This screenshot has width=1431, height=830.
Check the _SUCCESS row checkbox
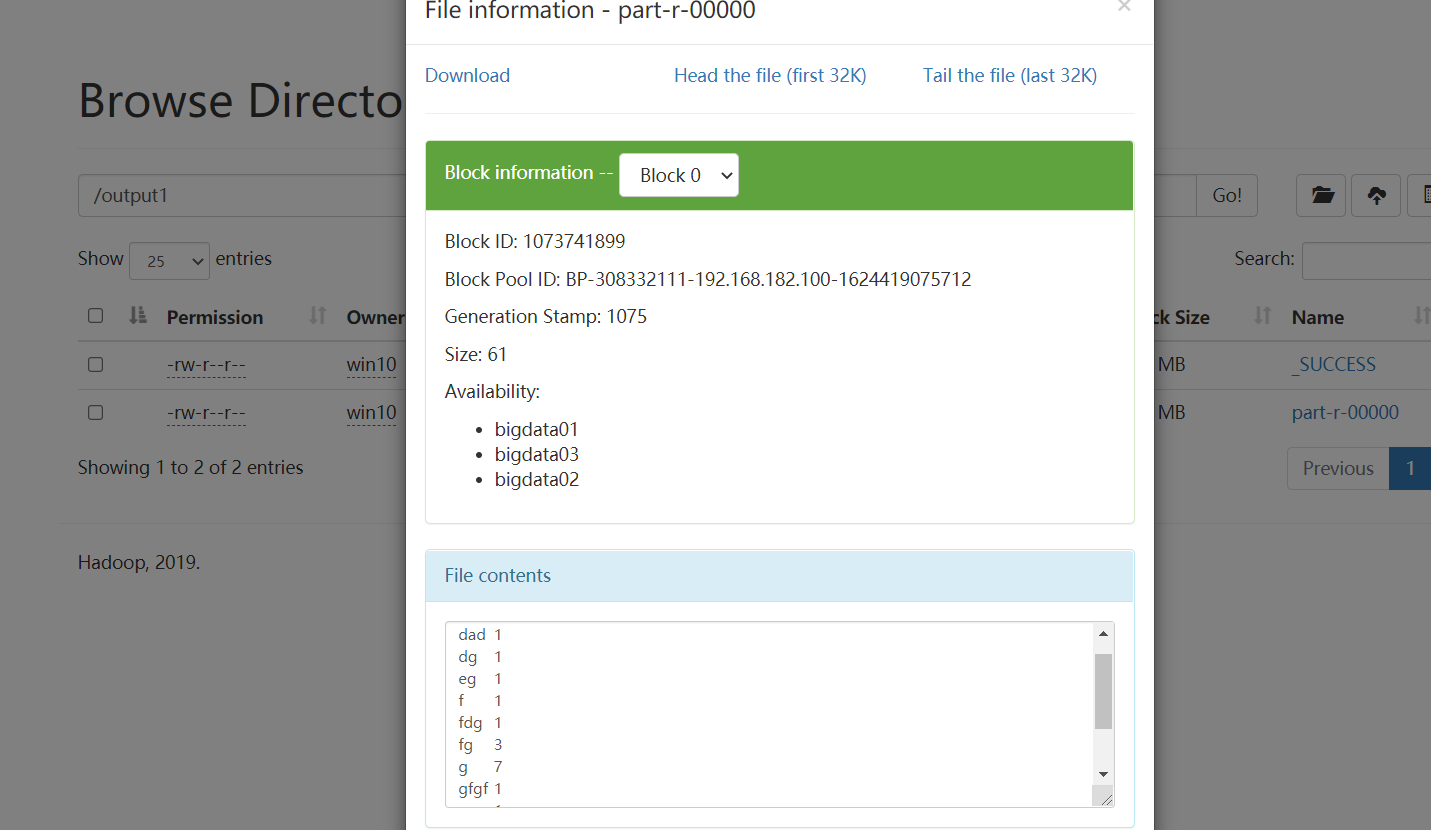[95, 365]
